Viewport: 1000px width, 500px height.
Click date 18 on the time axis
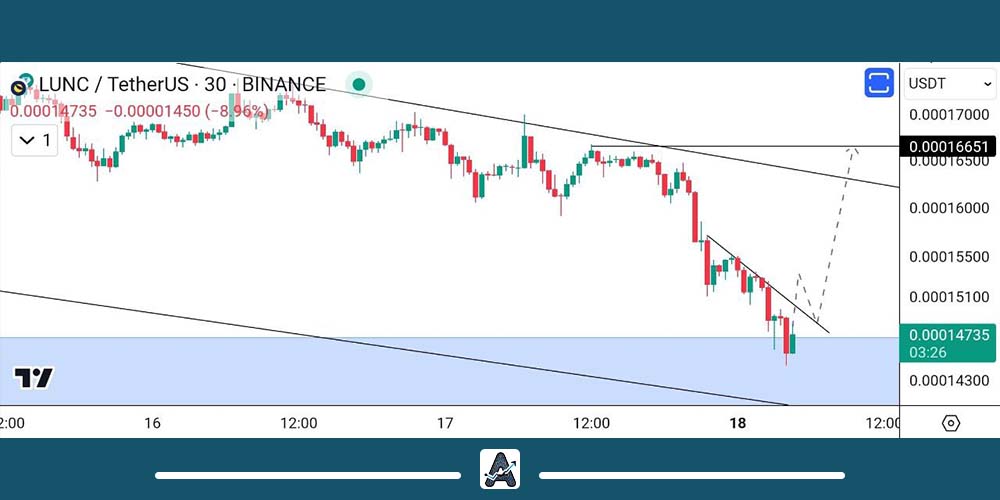pos(738,423)
